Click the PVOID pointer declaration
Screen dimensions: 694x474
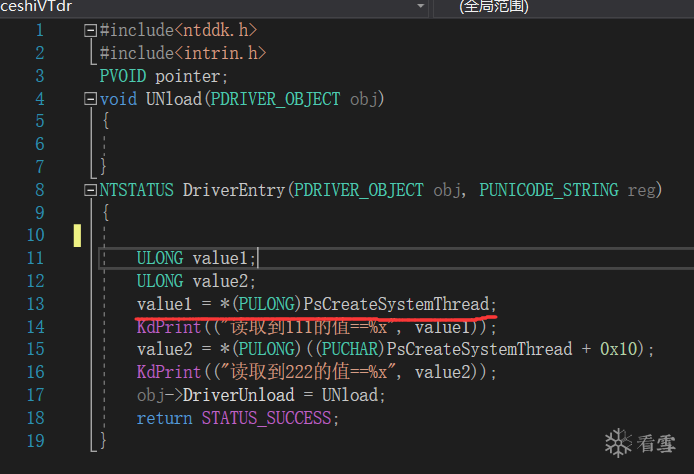pos(163,76)
